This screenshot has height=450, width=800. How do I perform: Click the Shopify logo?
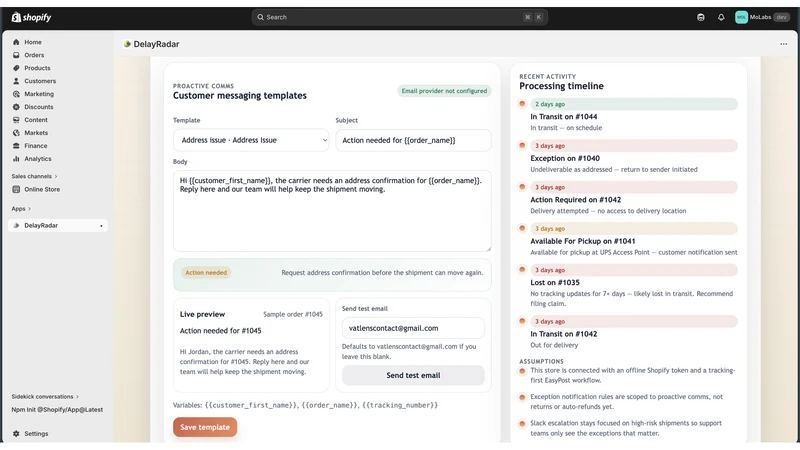31,17
